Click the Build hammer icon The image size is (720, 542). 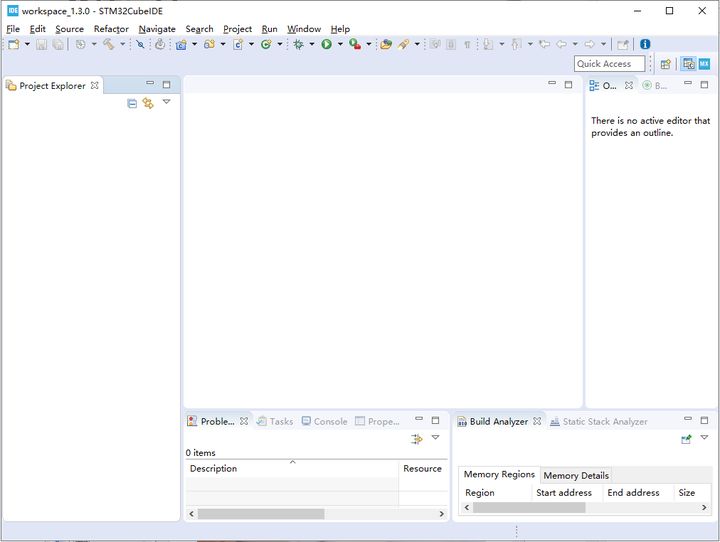click(x=108, y=45)
